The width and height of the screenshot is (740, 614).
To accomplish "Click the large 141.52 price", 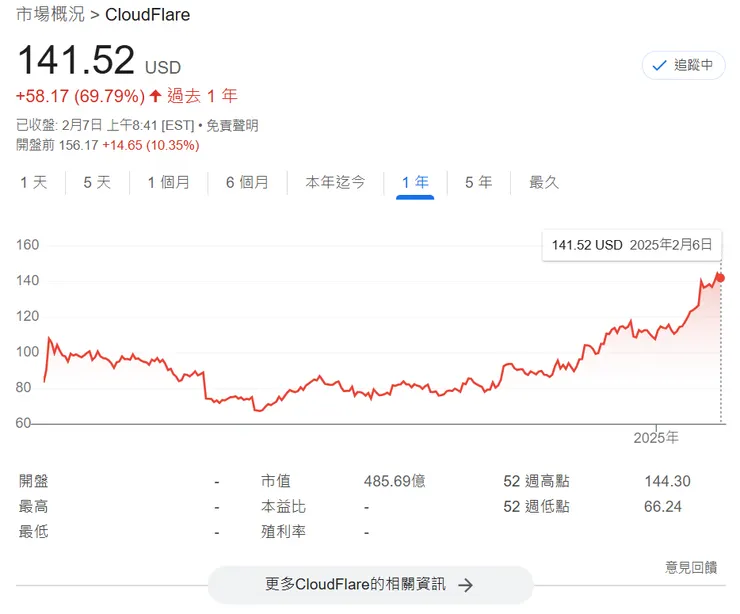I will 76,60.
